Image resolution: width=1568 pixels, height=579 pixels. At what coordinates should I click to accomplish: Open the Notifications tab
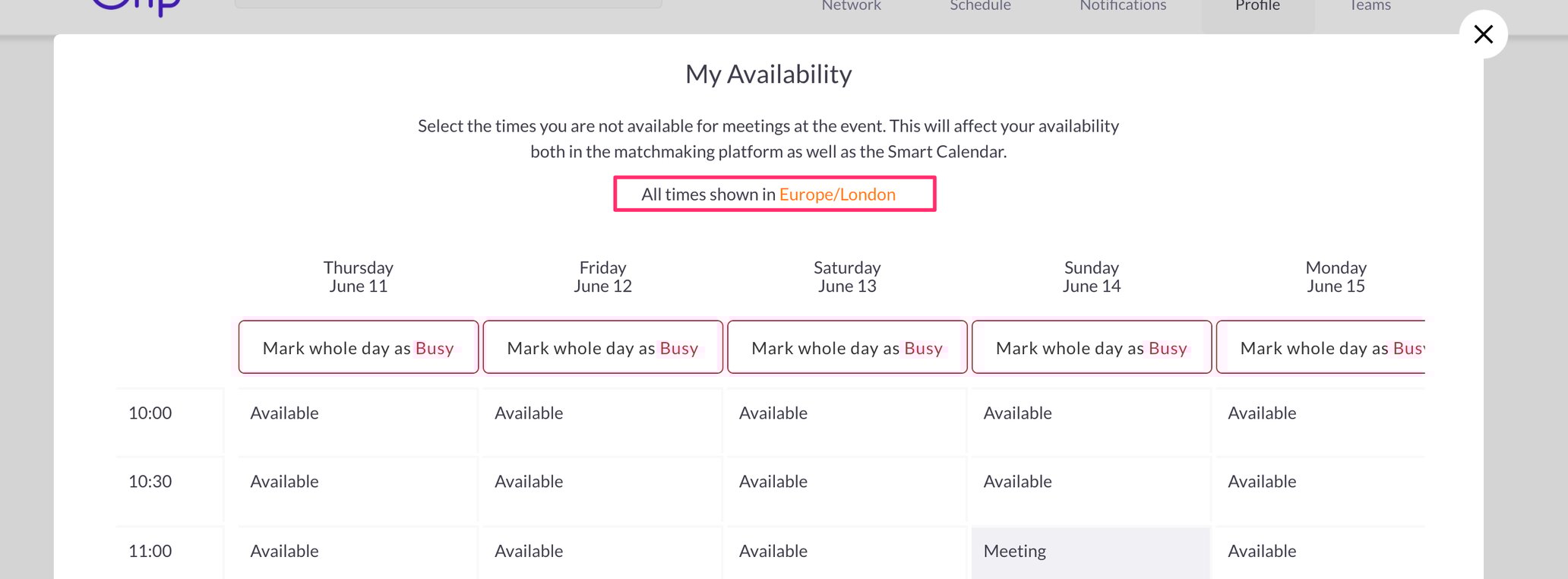pos(1123,6)
